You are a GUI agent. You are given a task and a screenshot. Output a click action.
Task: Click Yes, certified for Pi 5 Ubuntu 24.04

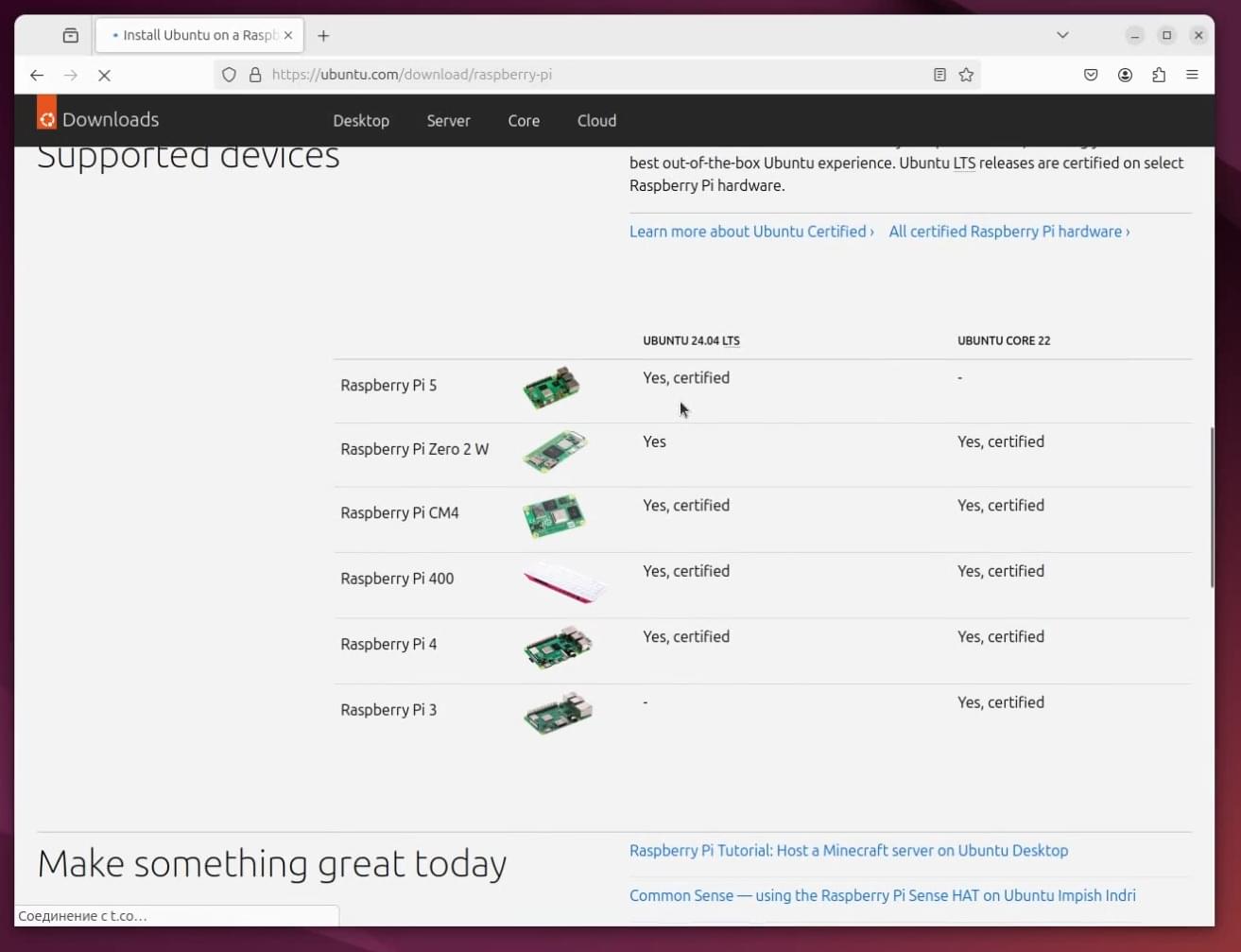click(x=686, y=378)
